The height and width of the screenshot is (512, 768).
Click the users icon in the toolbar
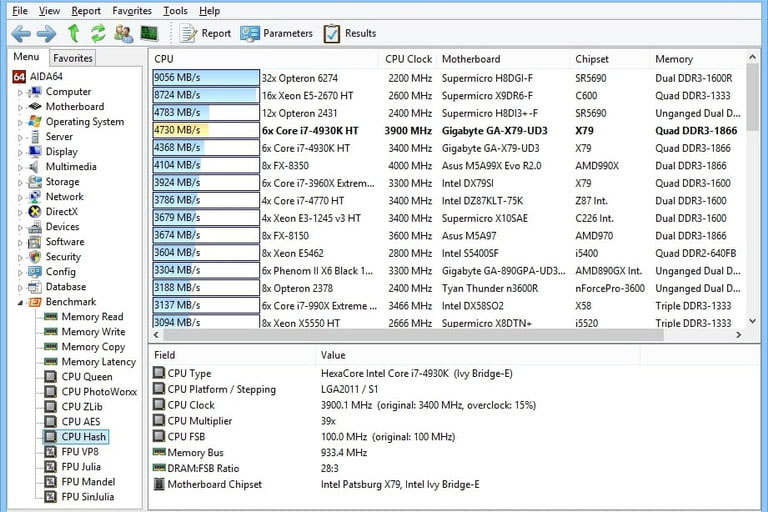click(123, 33)
